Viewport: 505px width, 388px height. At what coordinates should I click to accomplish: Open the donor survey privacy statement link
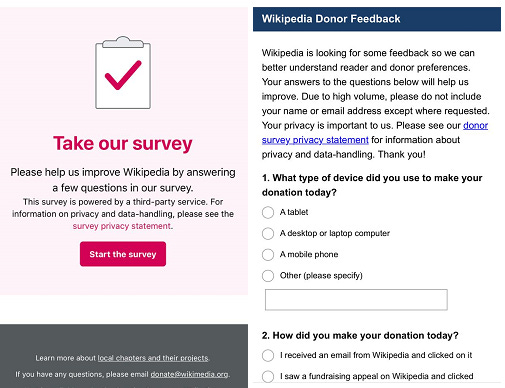click(x=375, y=133)
